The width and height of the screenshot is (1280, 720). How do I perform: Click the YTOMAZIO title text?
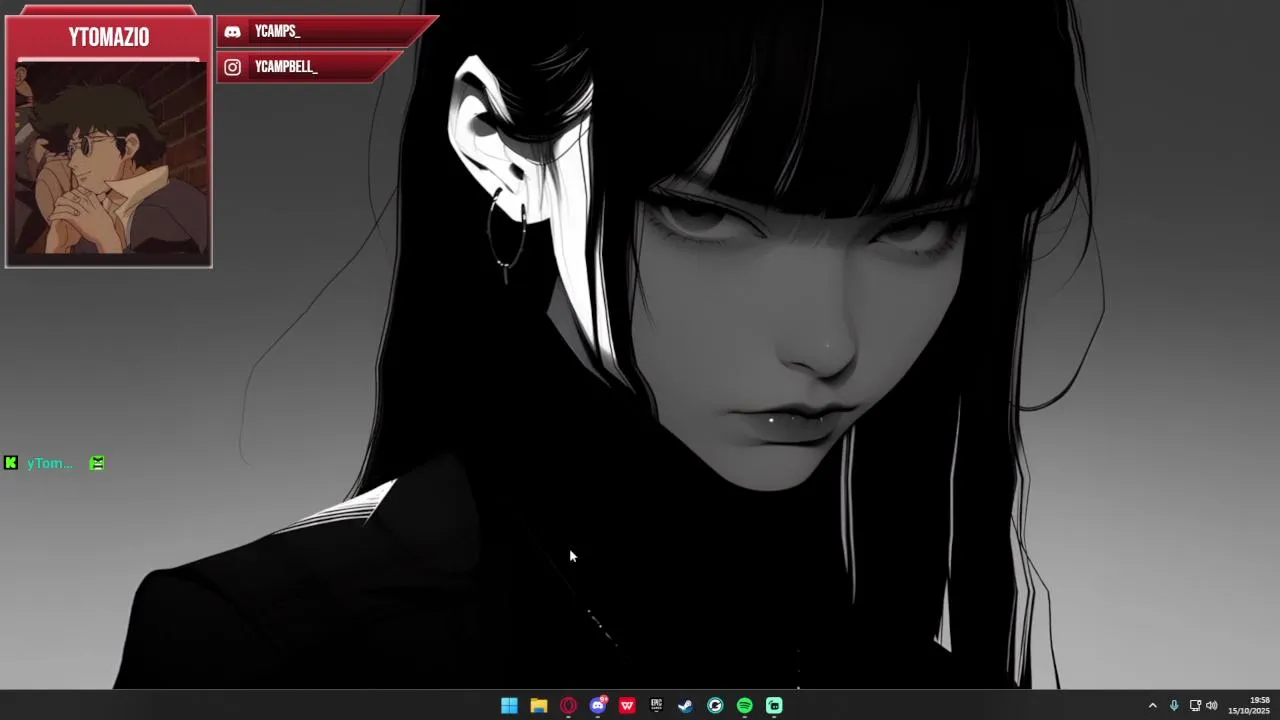point(109,38)
